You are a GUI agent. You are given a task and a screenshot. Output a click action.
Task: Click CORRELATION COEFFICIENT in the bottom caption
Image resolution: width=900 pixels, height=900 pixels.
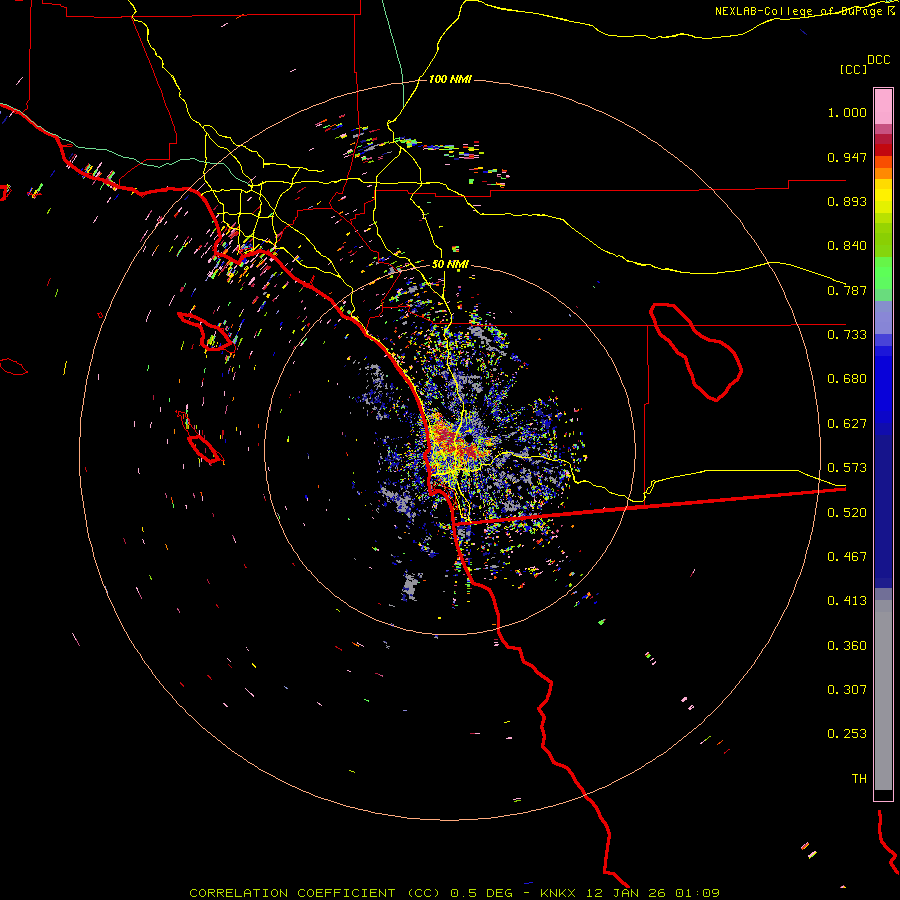pos(292,893)
